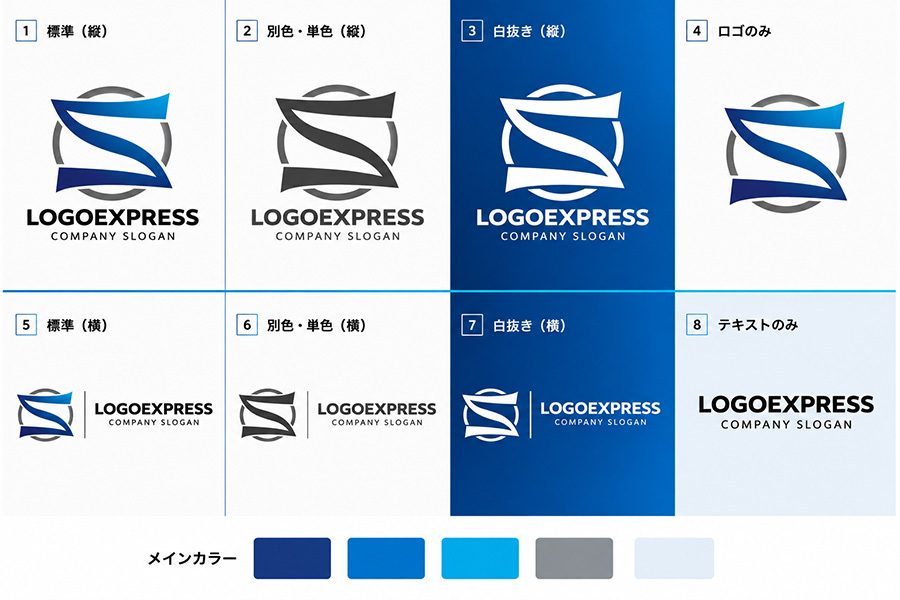The width and height of the screenshot is (900, 600).
Task: Select the logo-only S emblem in panel 4
Action: click(x=786, y=153)
